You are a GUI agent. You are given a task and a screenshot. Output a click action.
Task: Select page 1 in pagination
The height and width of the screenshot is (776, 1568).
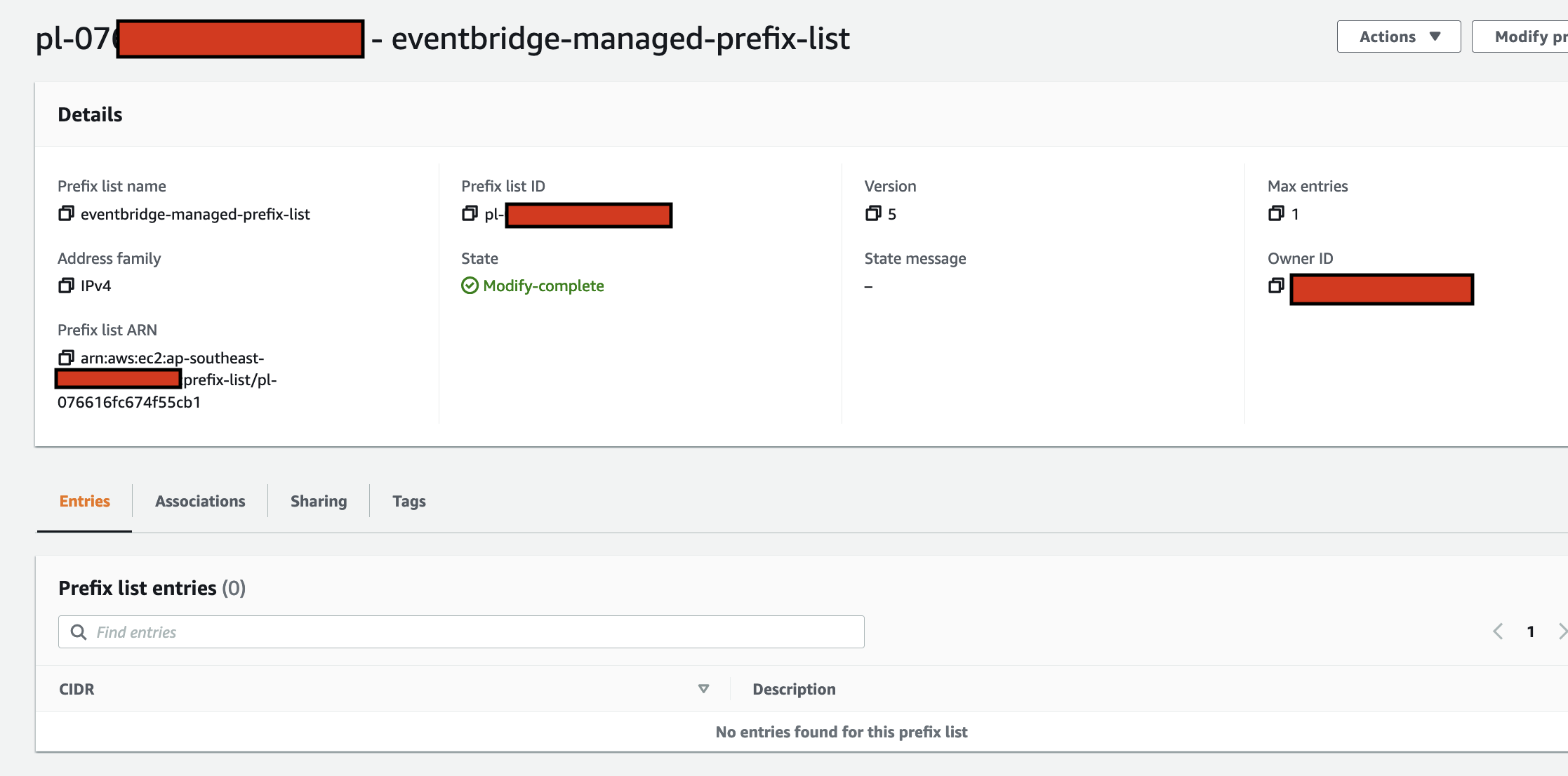1531,631
